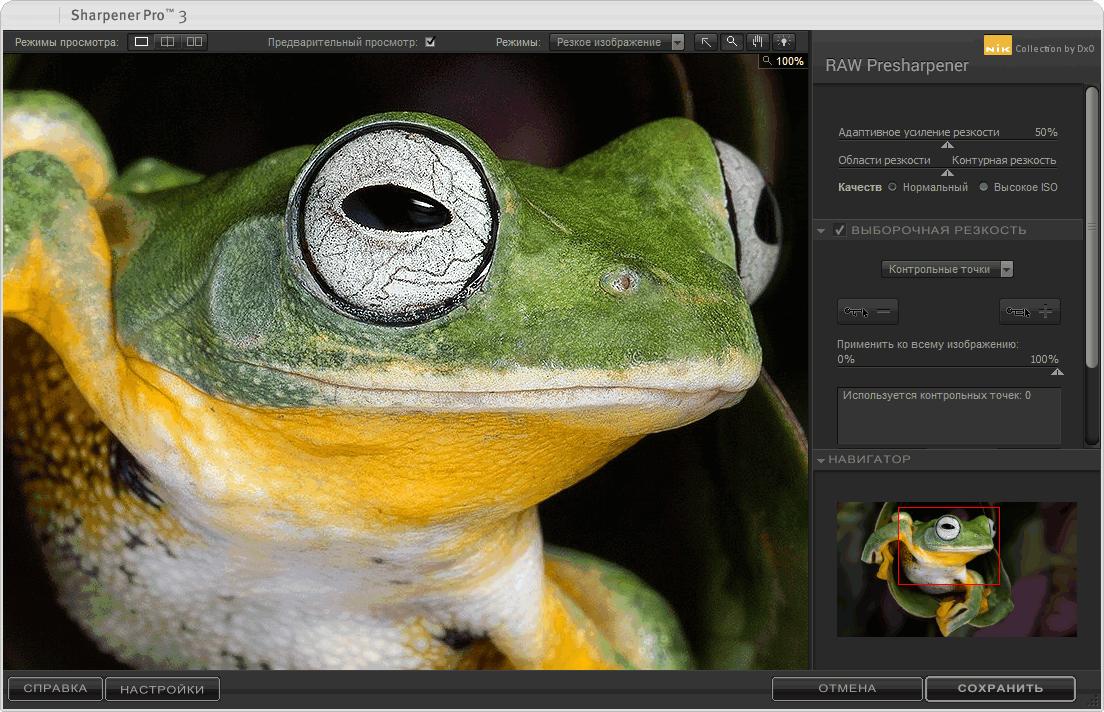Select the single image view mode

point(142,42)
